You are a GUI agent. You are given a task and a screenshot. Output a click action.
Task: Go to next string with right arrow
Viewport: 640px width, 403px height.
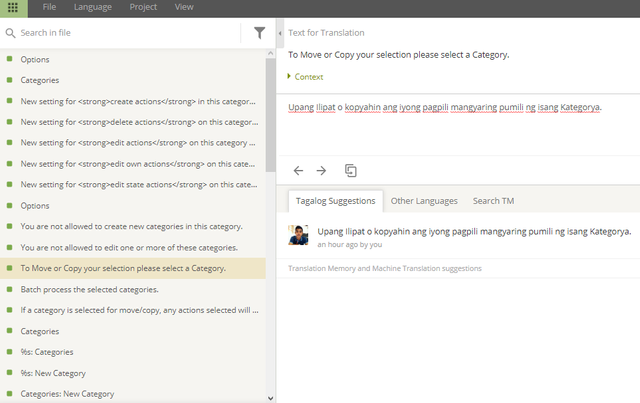click(x=321, y=171)
